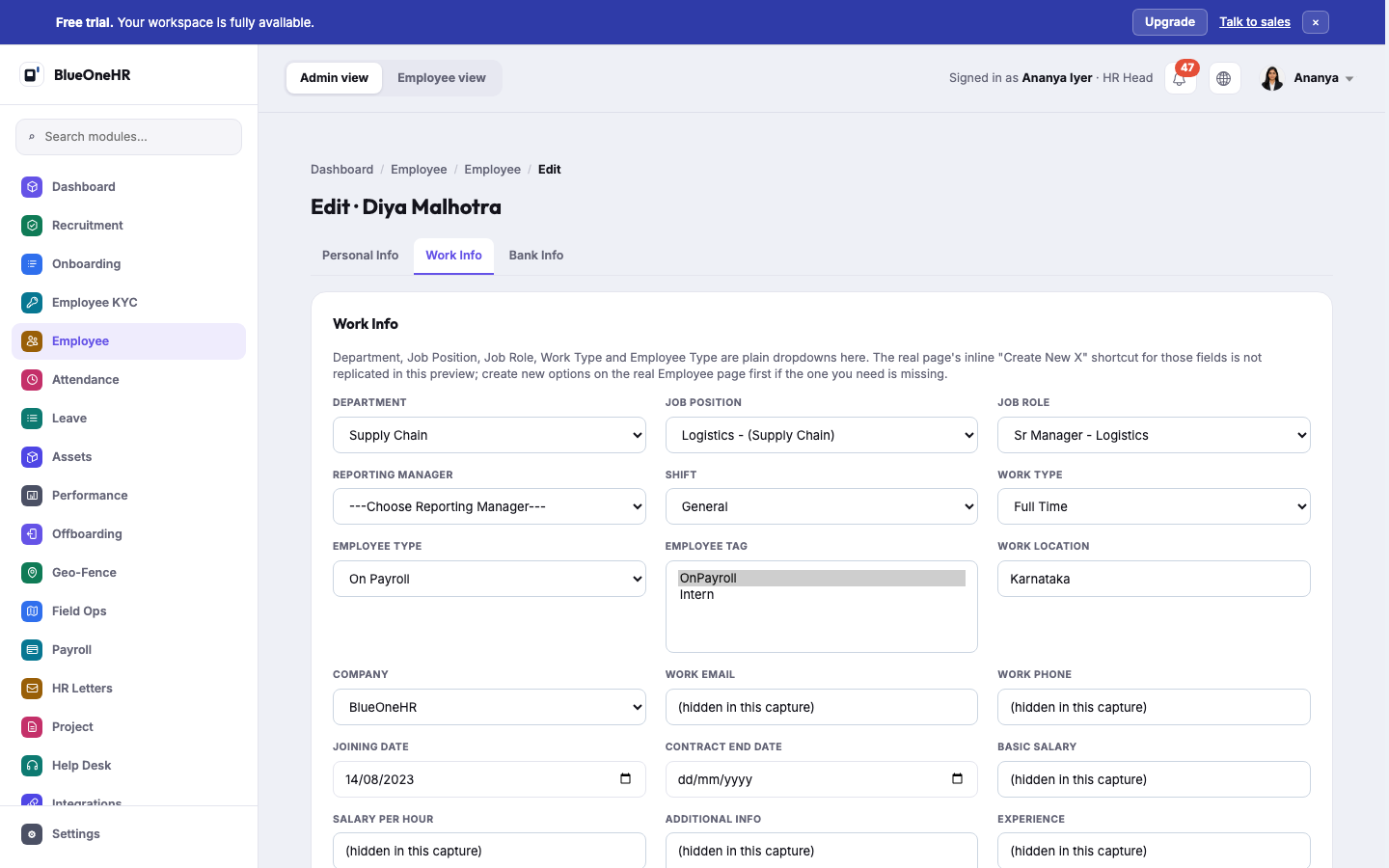Open the Recruitment module icon
The image size is (1389, 868).
[32, 226]
